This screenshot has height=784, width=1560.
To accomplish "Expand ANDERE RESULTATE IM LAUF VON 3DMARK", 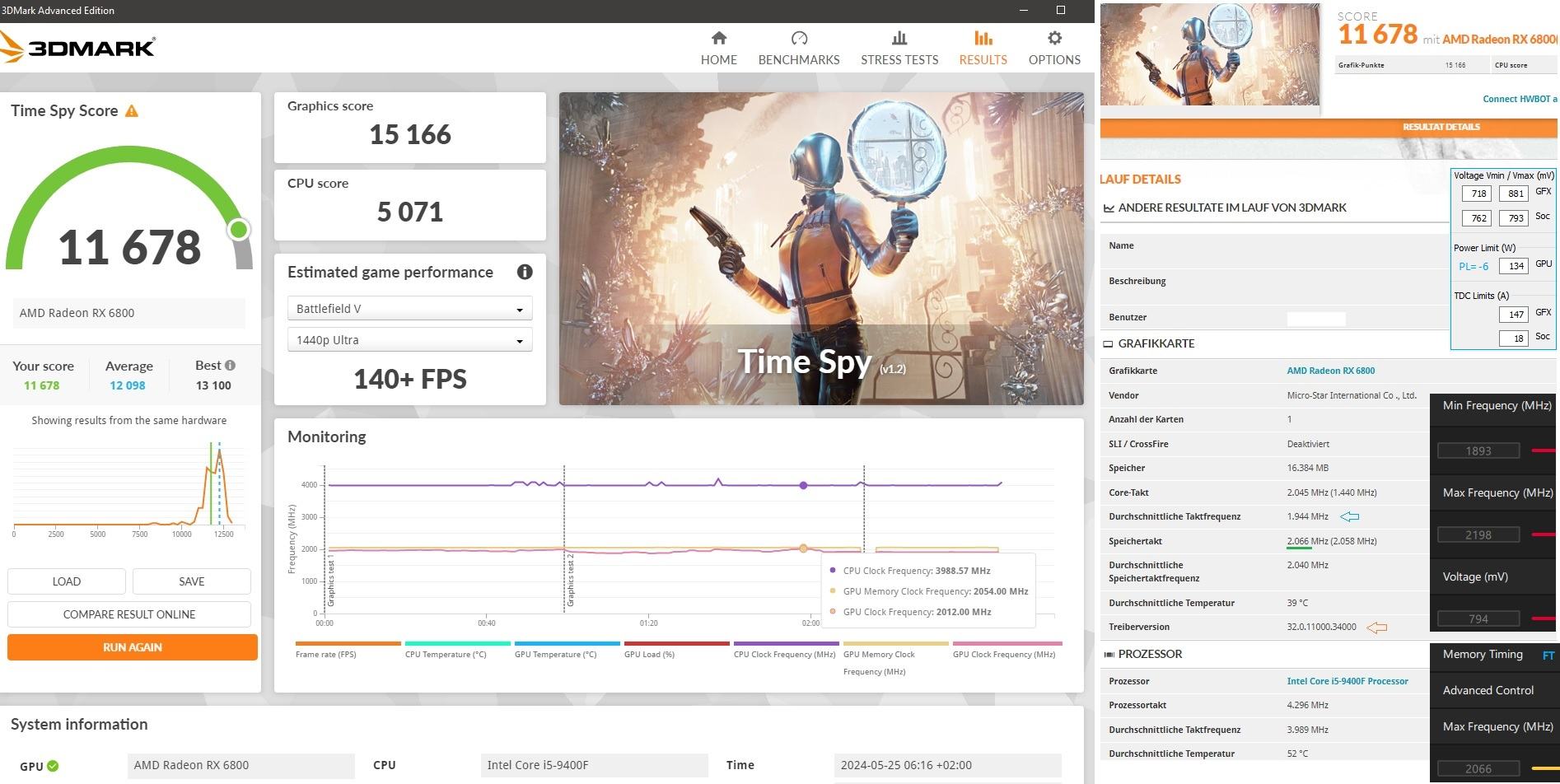I will tap(1226, 208).
